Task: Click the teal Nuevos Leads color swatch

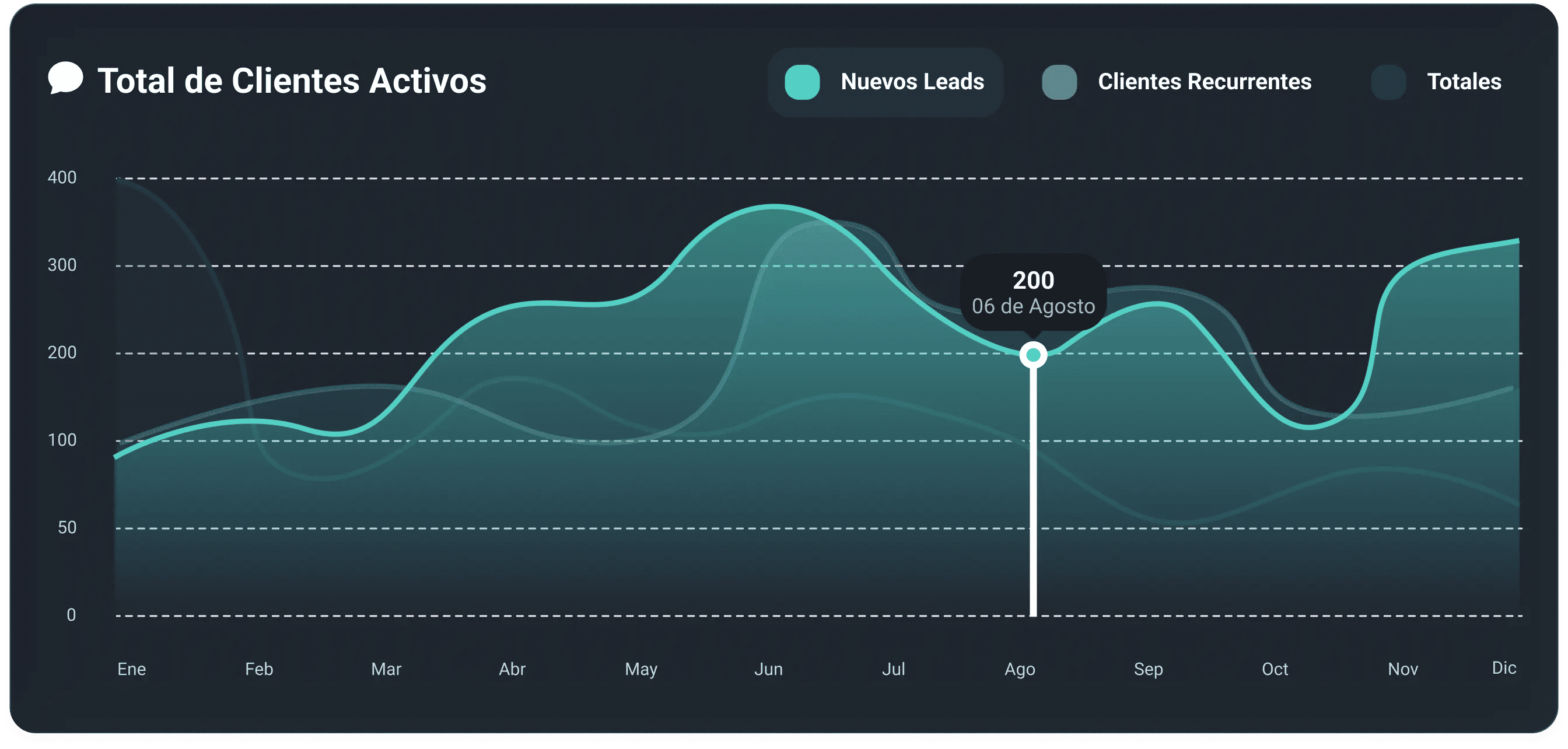Action: pyautogui.click(x=801, y=82)
